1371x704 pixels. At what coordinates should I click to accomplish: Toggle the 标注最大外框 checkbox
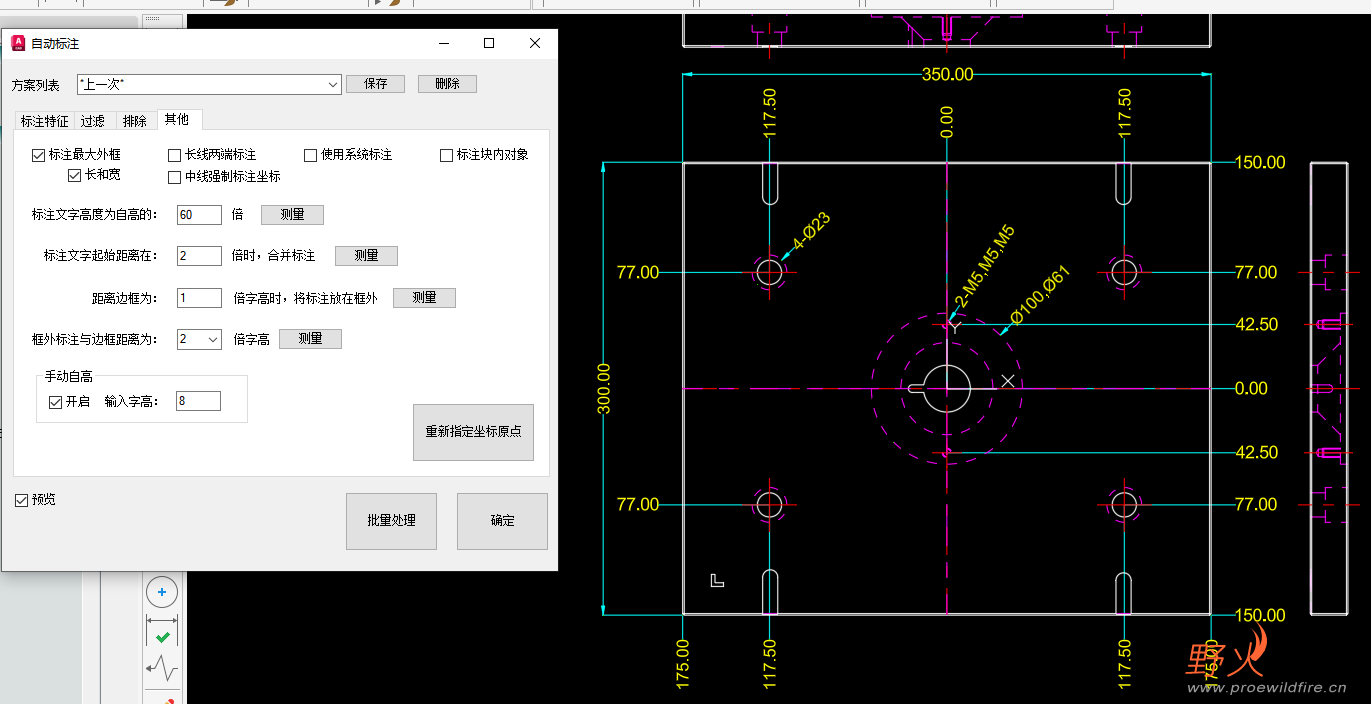coord(76,155)
